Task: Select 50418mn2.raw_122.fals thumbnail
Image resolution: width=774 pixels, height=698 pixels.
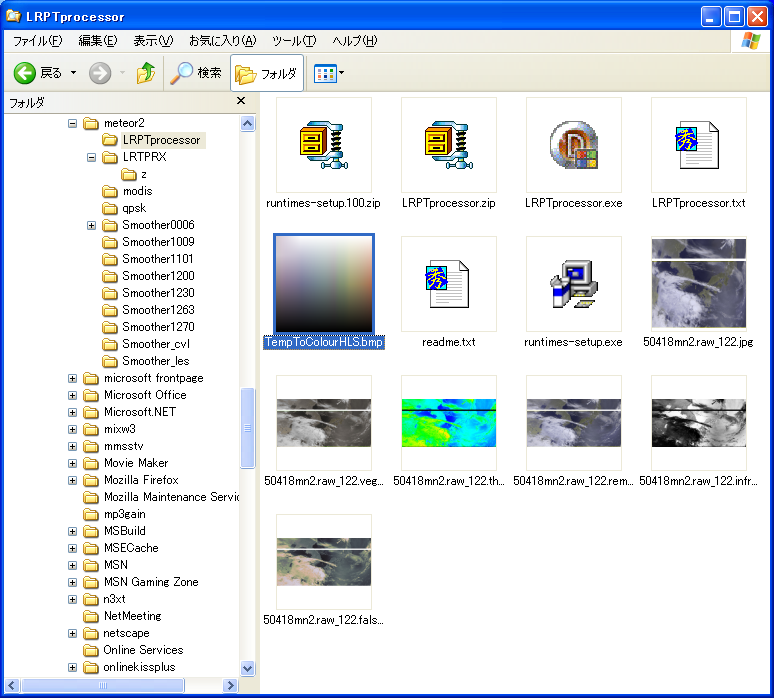Action: coord(324,562)
